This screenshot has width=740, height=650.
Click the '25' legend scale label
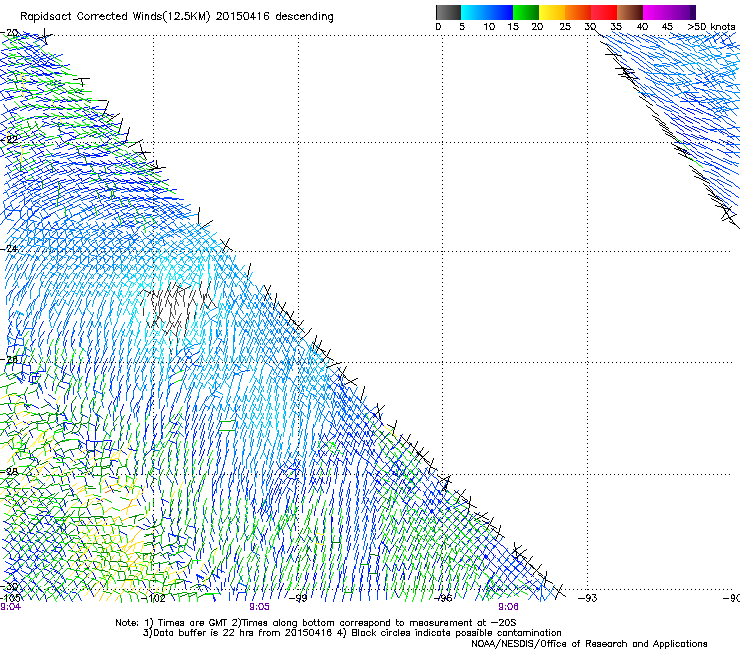[565, 27]
